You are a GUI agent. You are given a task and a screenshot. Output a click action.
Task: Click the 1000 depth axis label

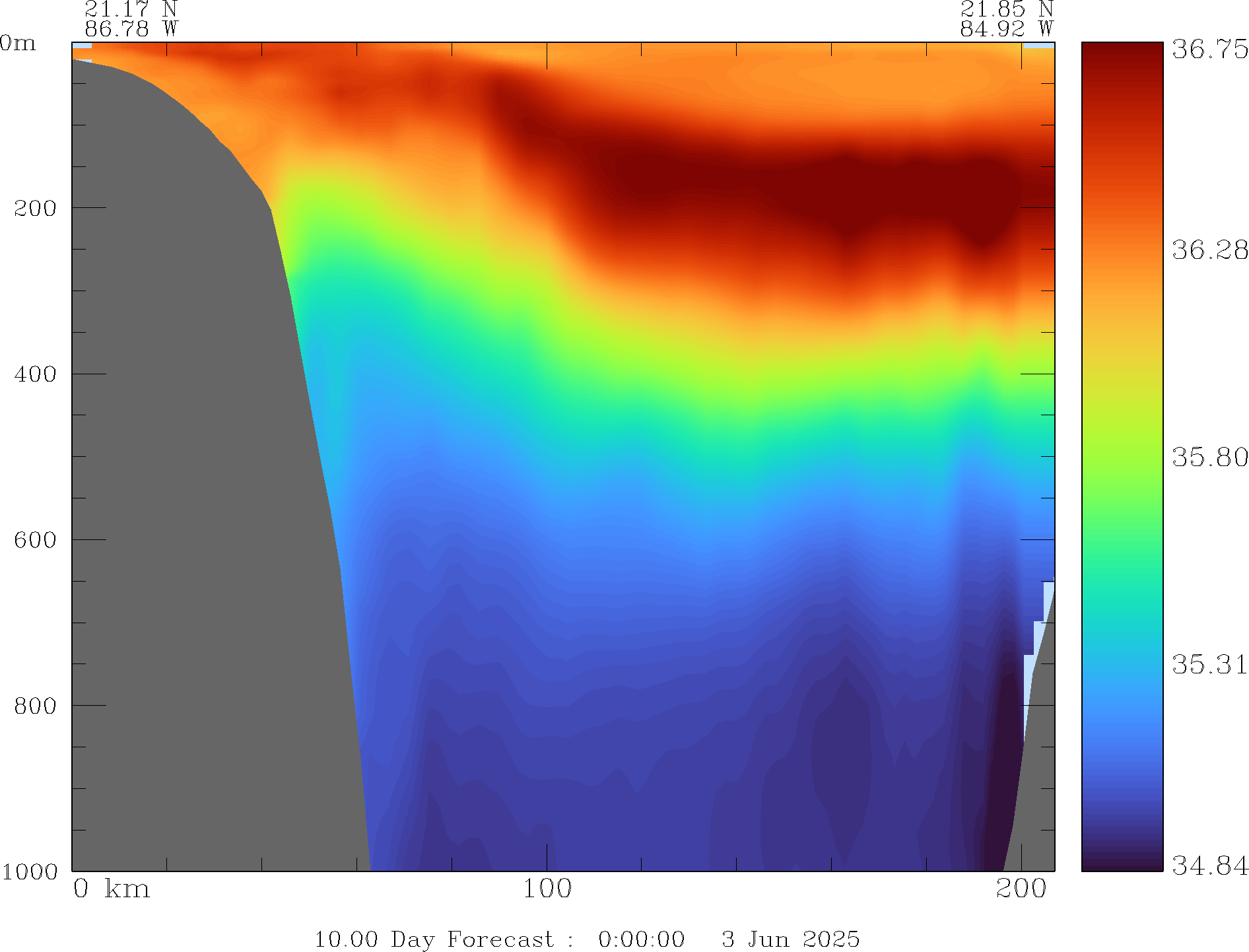[x=30, y=871]
